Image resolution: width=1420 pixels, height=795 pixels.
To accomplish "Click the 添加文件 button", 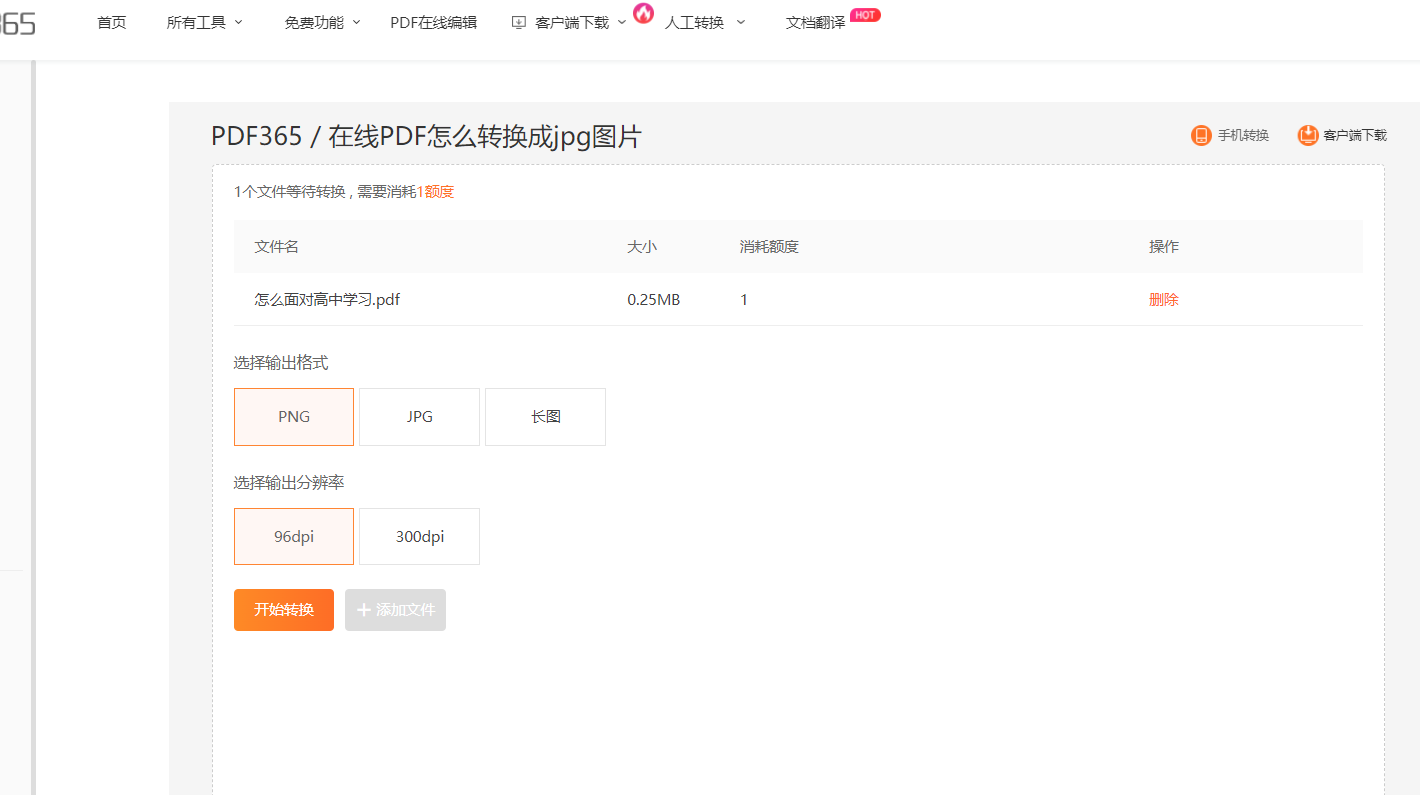I will tap(395, 610).
